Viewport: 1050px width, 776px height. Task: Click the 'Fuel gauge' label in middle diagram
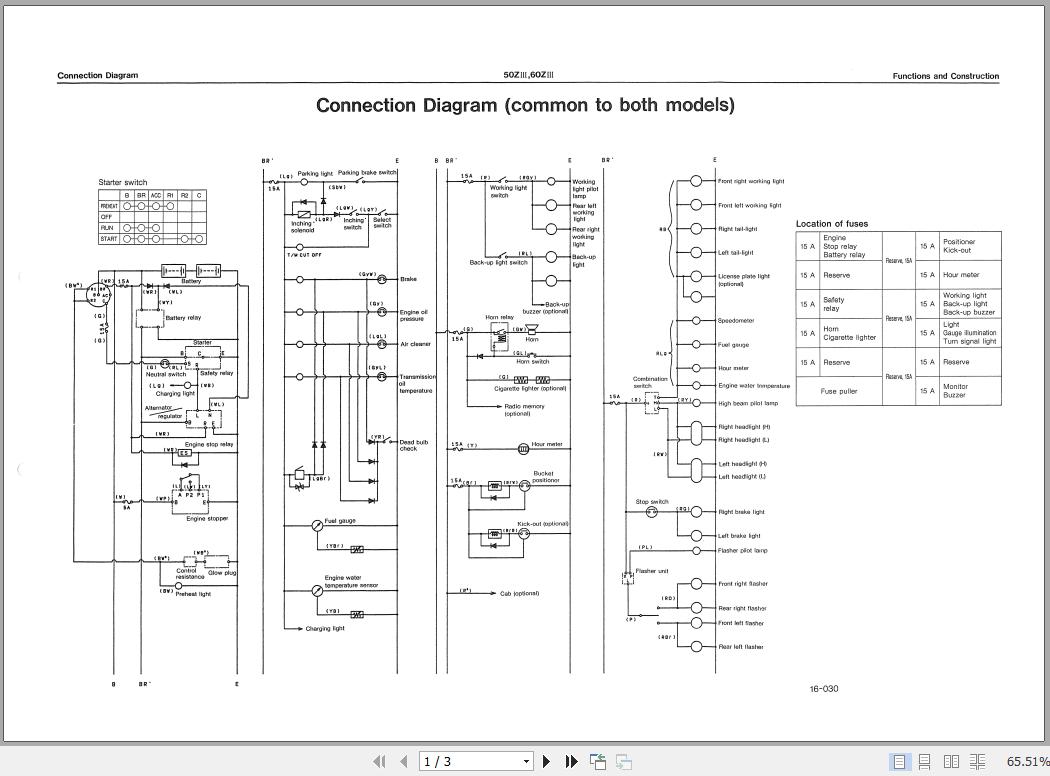point(340,521)
